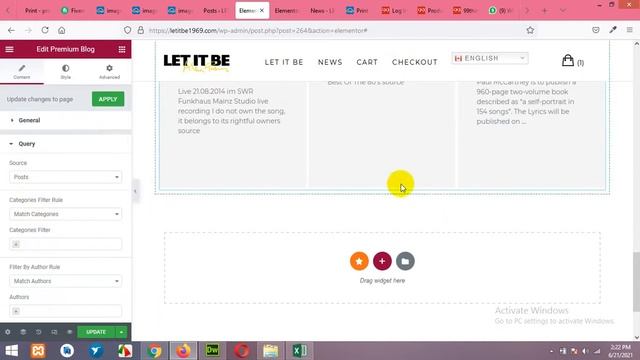
Task: Reload the page in Firefox
Action: point(45,30)
